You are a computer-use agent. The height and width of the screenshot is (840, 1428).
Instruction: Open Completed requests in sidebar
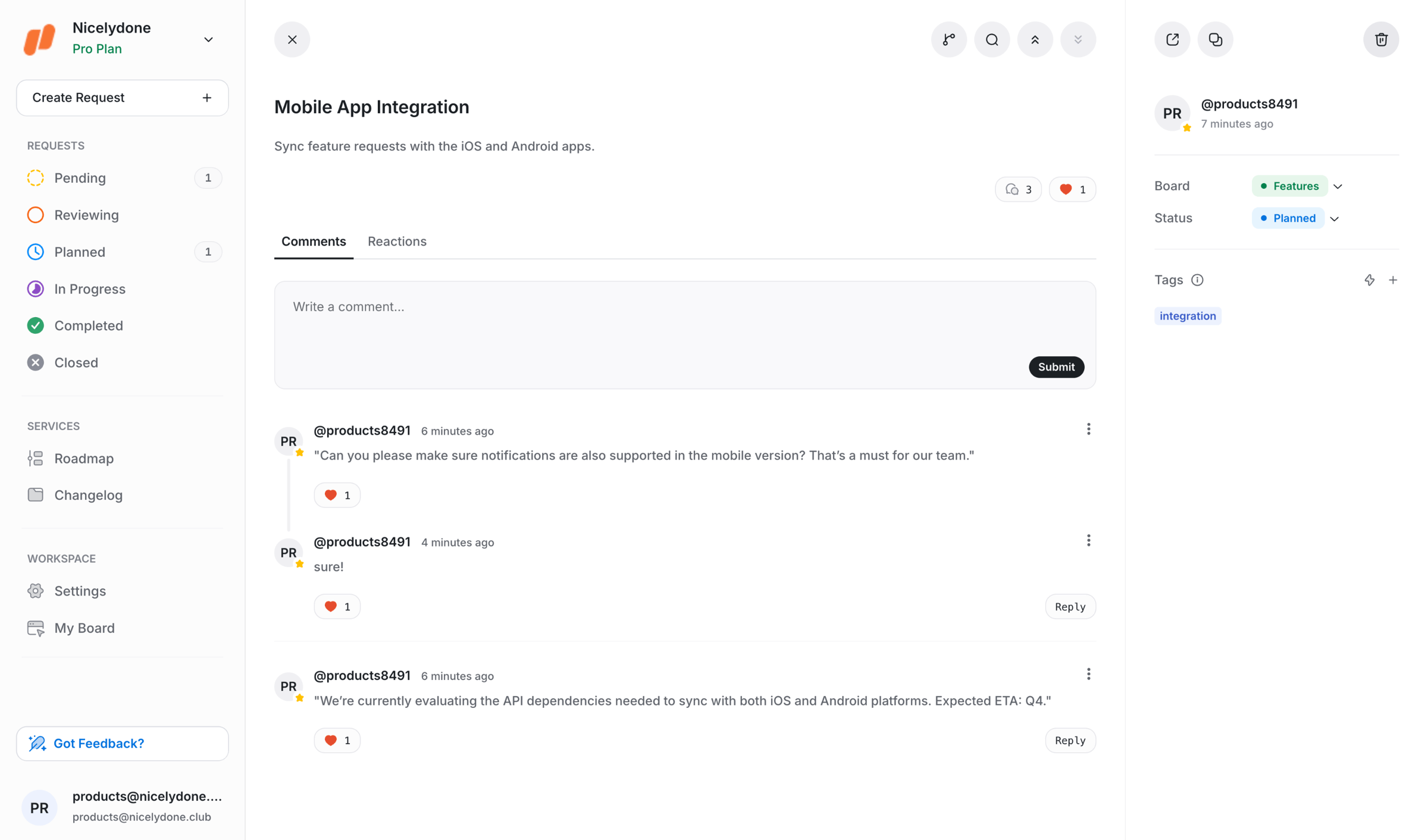click(123, 325)
